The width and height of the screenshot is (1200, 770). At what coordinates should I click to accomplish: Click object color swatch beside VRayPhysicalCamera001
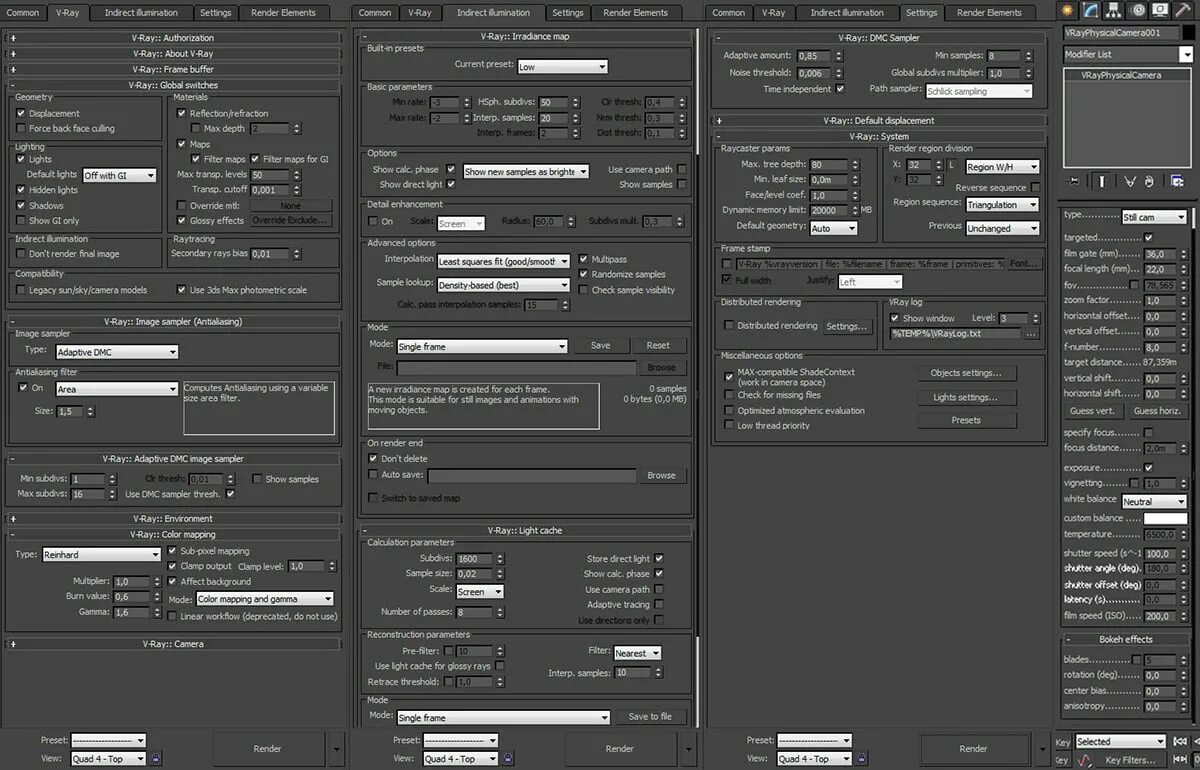tap(1188, 32)
